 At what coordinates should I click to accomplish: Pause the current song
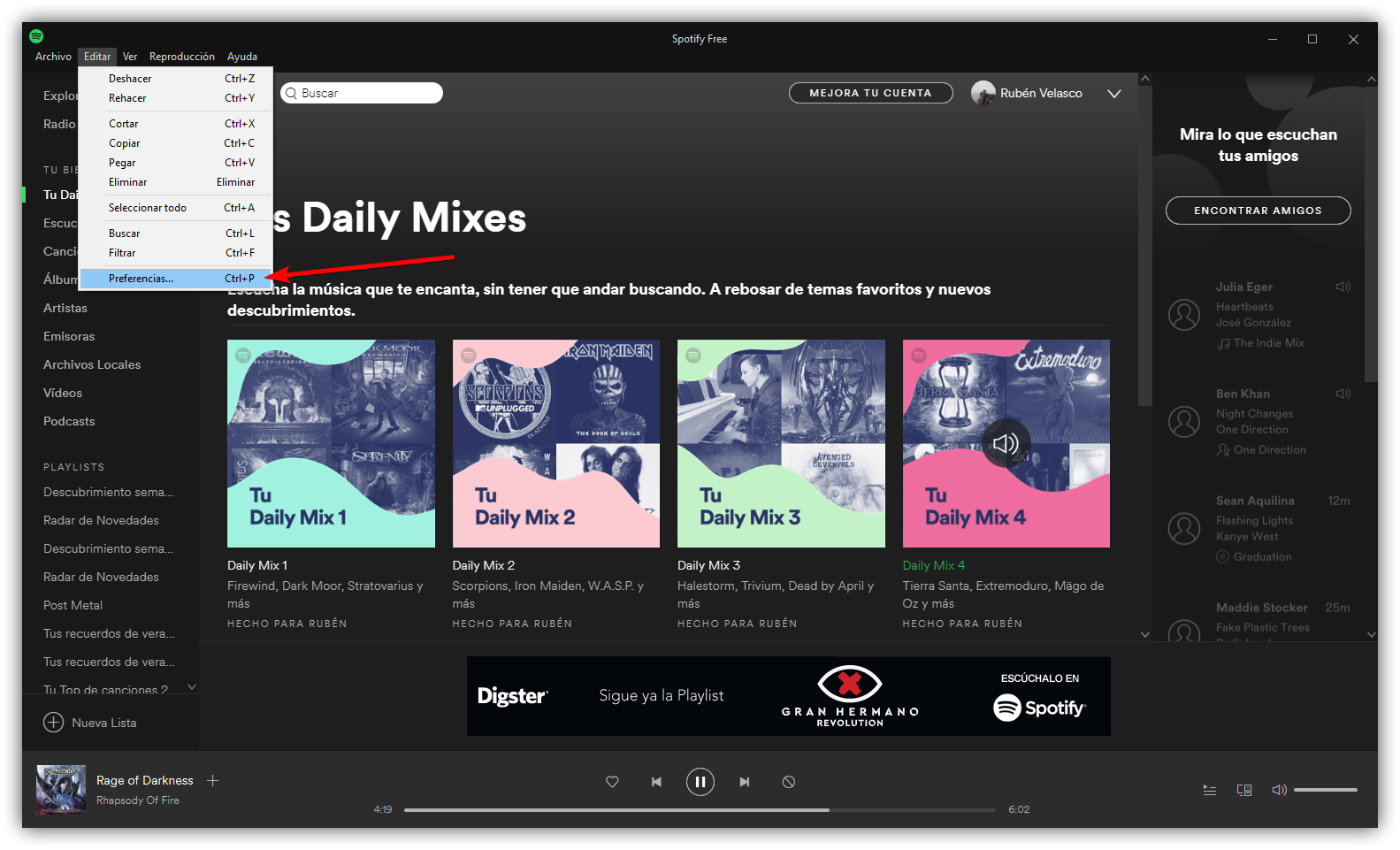click(x=700, y=782)
